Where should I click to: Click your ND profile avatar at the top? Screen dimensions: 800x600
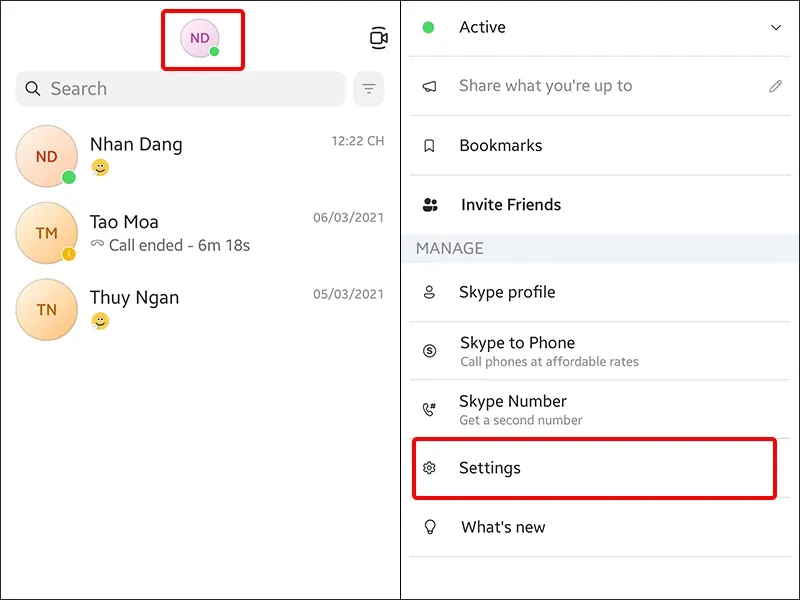point(198,37)
